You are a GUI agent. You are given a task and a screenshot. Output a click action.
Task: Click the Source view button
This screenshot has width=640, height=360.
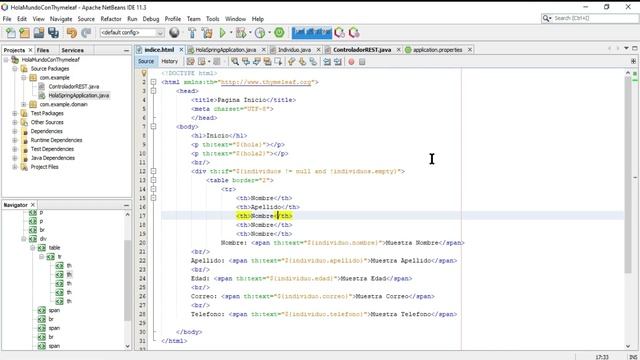(146, 61)
